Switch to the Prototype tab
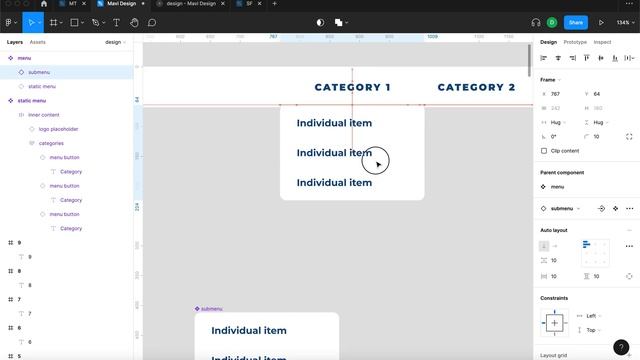Viewport: 640px width, 360px height. pos(575,42)
